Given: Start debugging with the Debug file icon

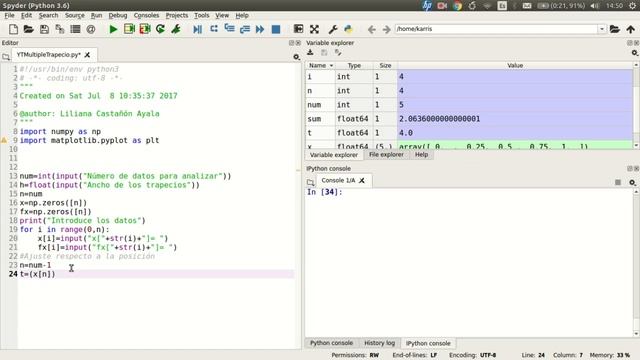Looking at the screenshot, I should coord(198,29).
